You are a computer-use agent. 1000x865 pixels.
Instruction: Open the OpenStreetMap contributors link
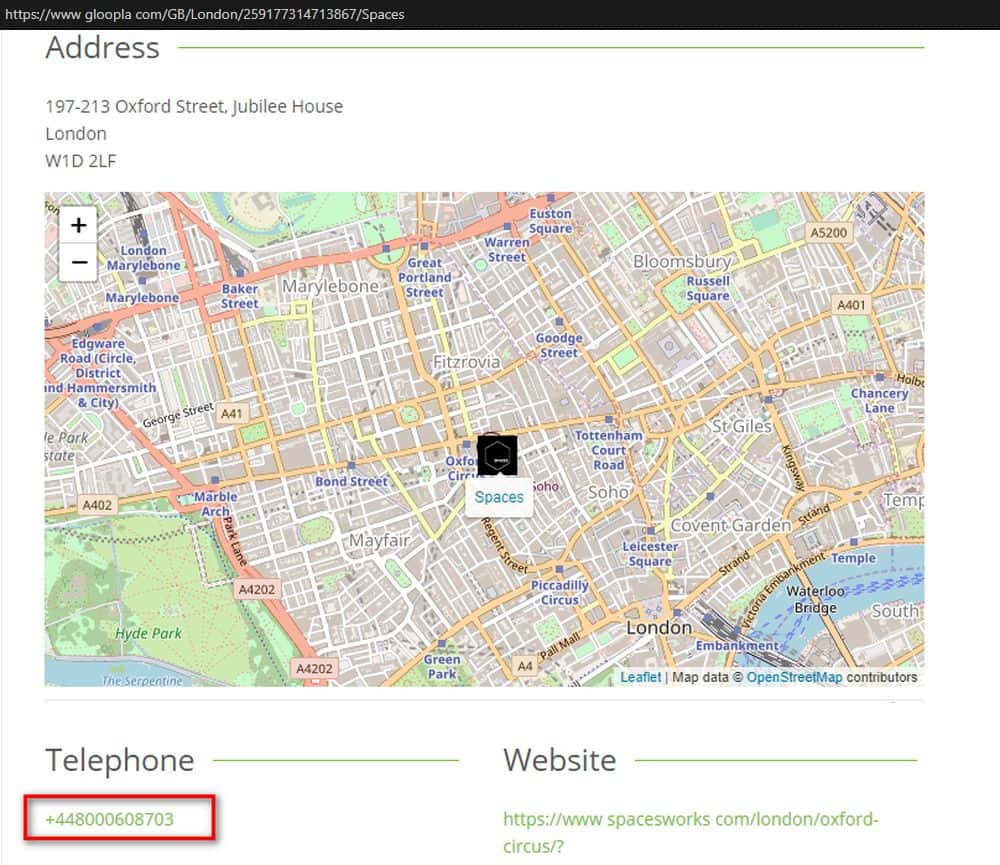(794, 677)
